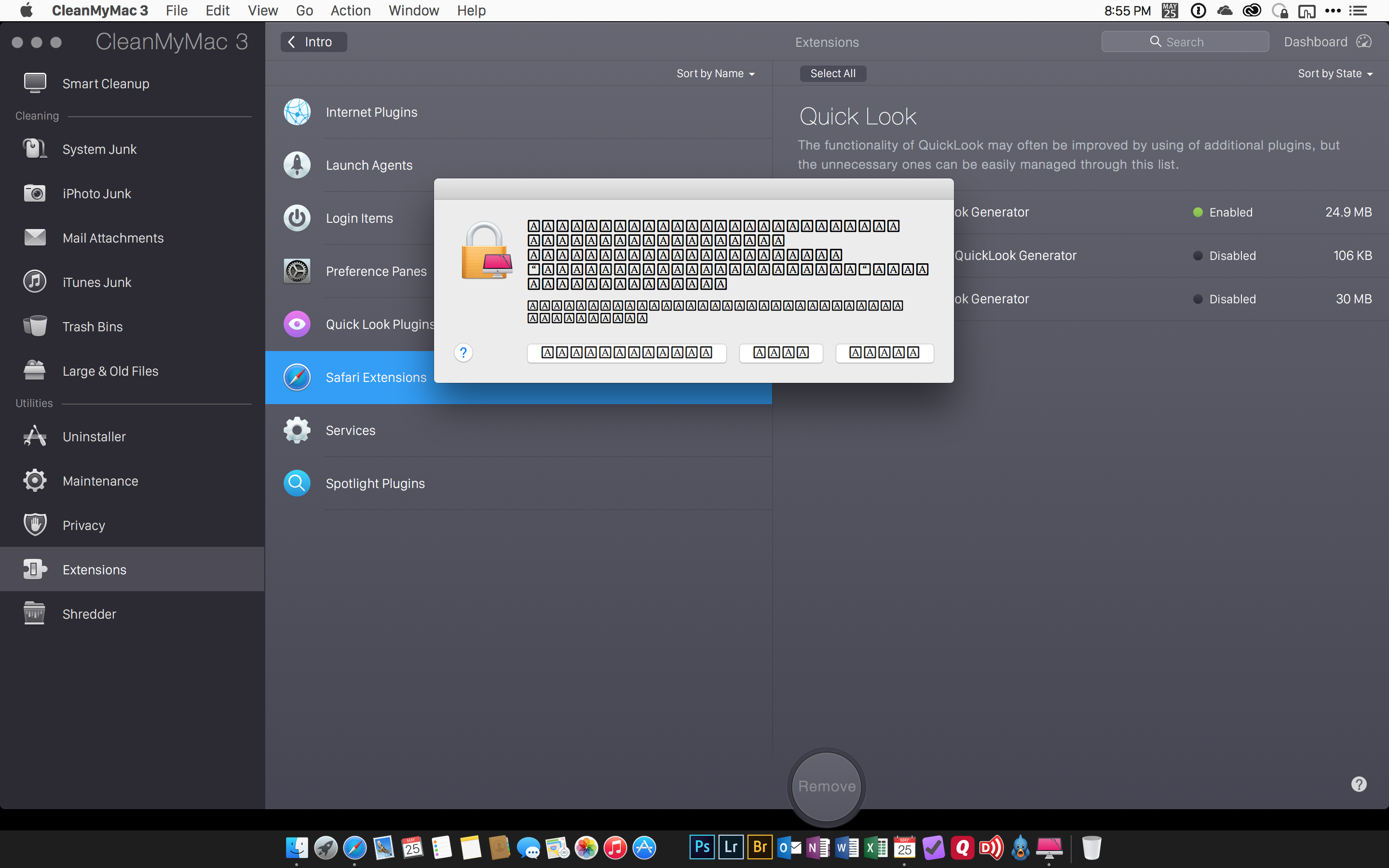
Task: Open CleanMyMac 3 application menu
Action: (100, 10)
